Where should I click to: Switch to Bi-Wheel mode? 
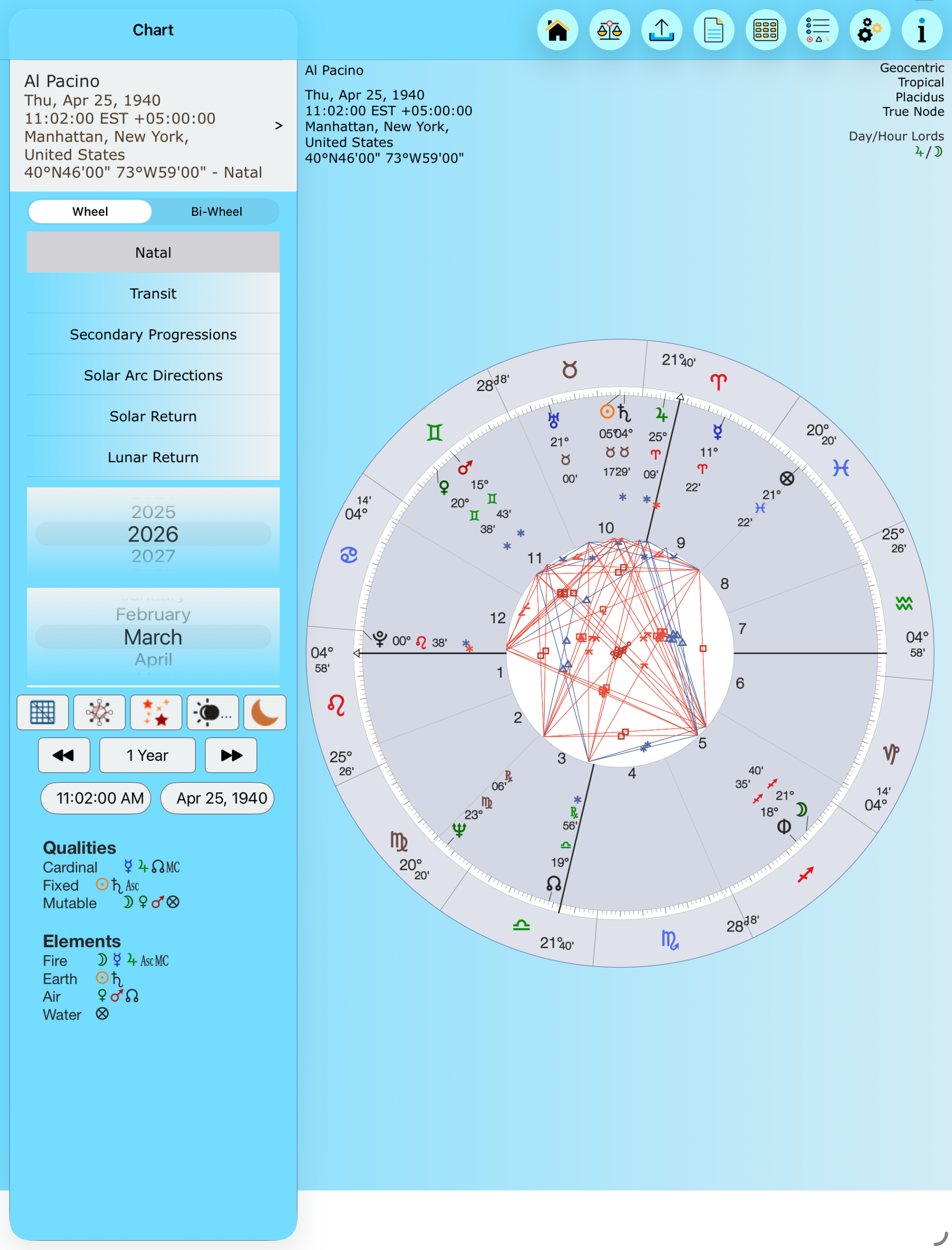pyautogui.click(x=216, y=211)
